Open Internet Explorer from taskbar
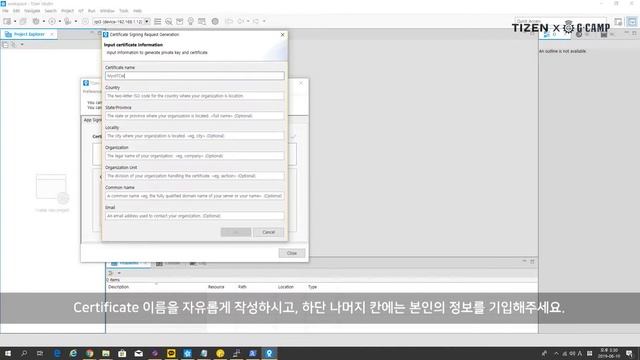This screenshot has height=360, width=640. click(73, 353)
